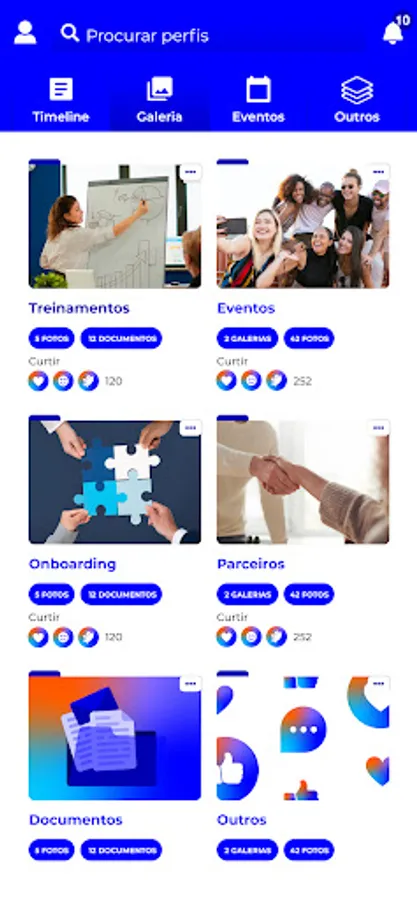Focus the Procurar perfis search field
Viewport: 417px width, 900px height.
point(209,35)
